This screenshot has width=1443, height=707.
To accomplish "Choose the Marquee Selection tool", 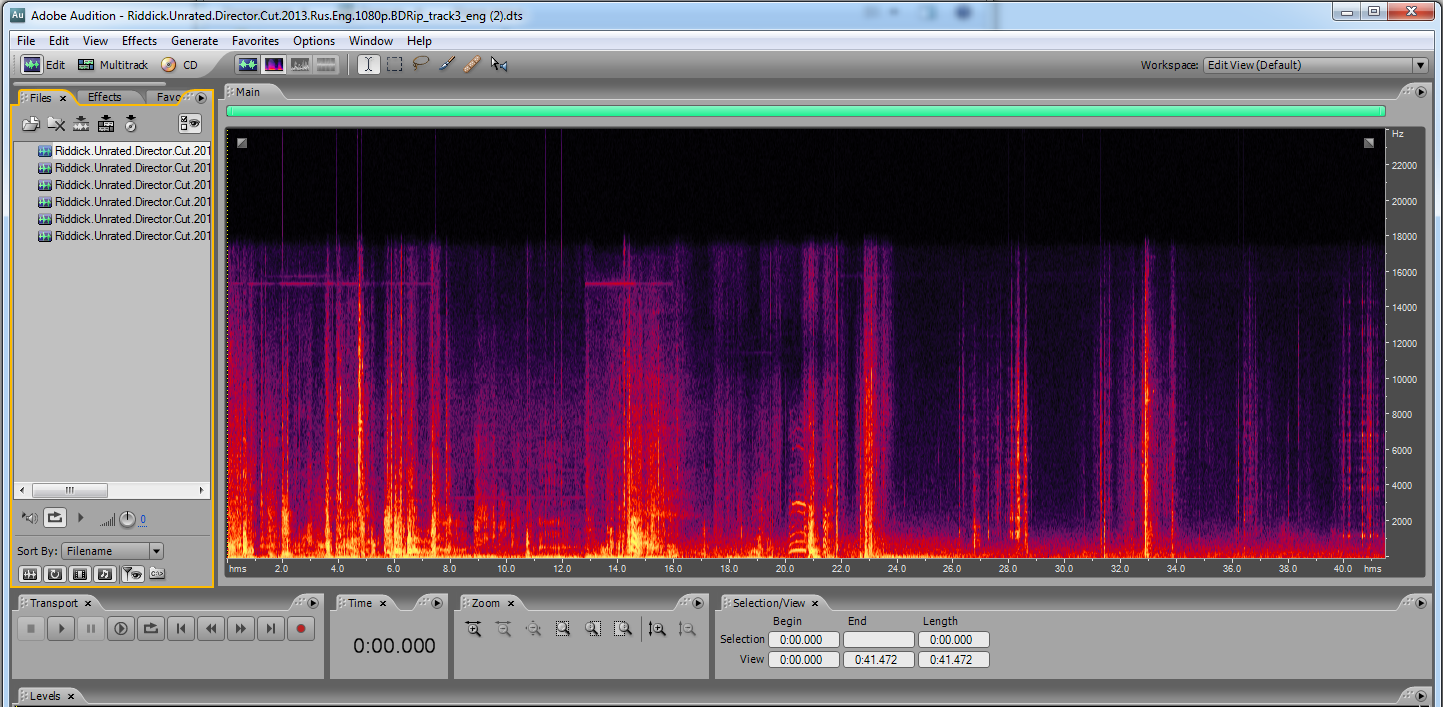I will [395, 65].
